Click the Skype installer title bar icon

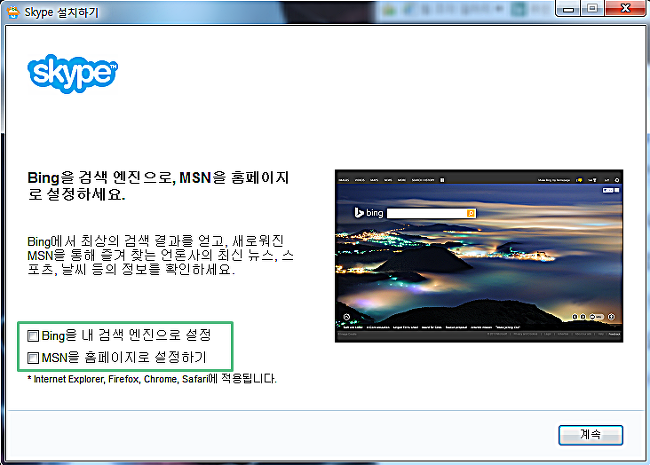tap(13, 12)
